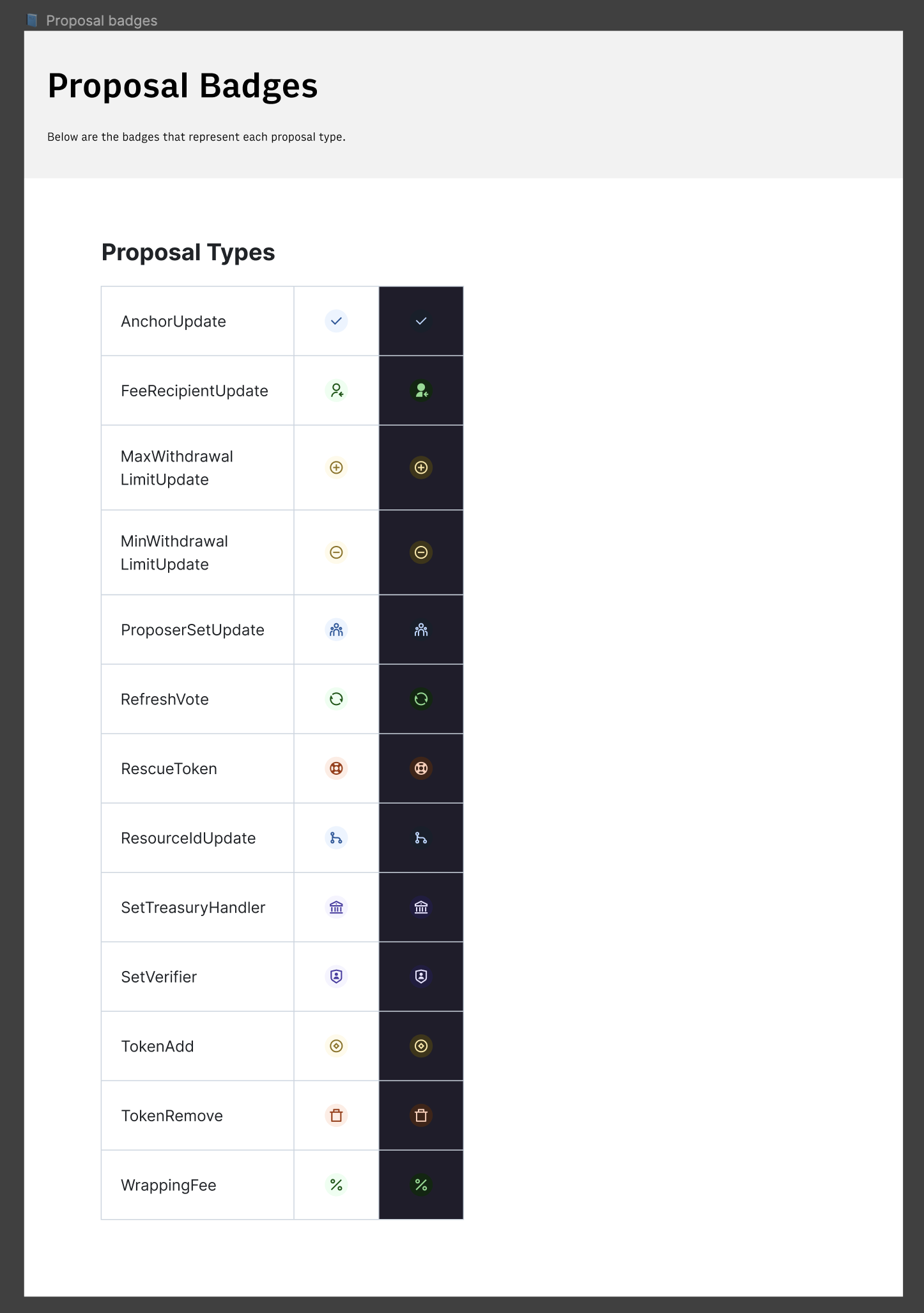Click the TokenRemove trash badge icon
This screenshot has height=1313, width=924.
(x=336, y=1115)
